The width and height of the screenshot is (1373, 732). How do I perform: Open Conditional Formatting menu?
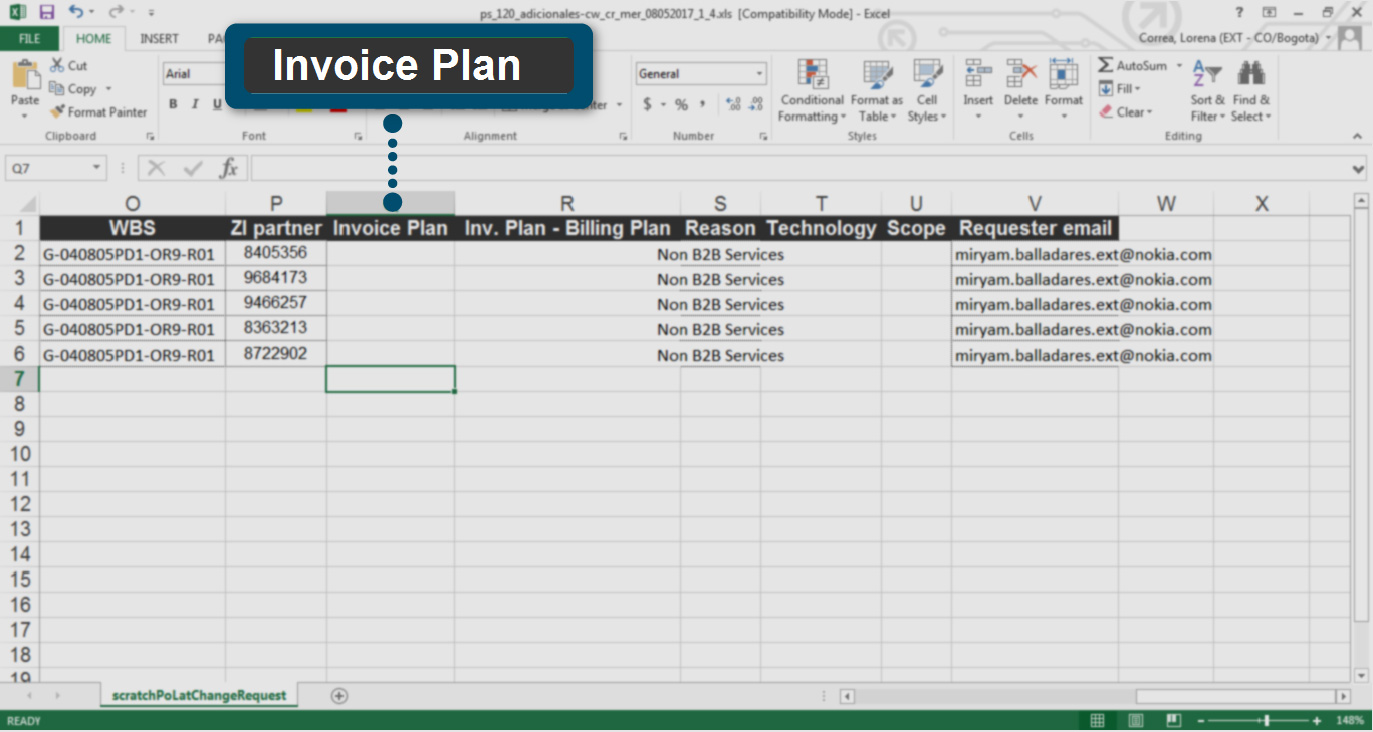[x=812, y=91]
